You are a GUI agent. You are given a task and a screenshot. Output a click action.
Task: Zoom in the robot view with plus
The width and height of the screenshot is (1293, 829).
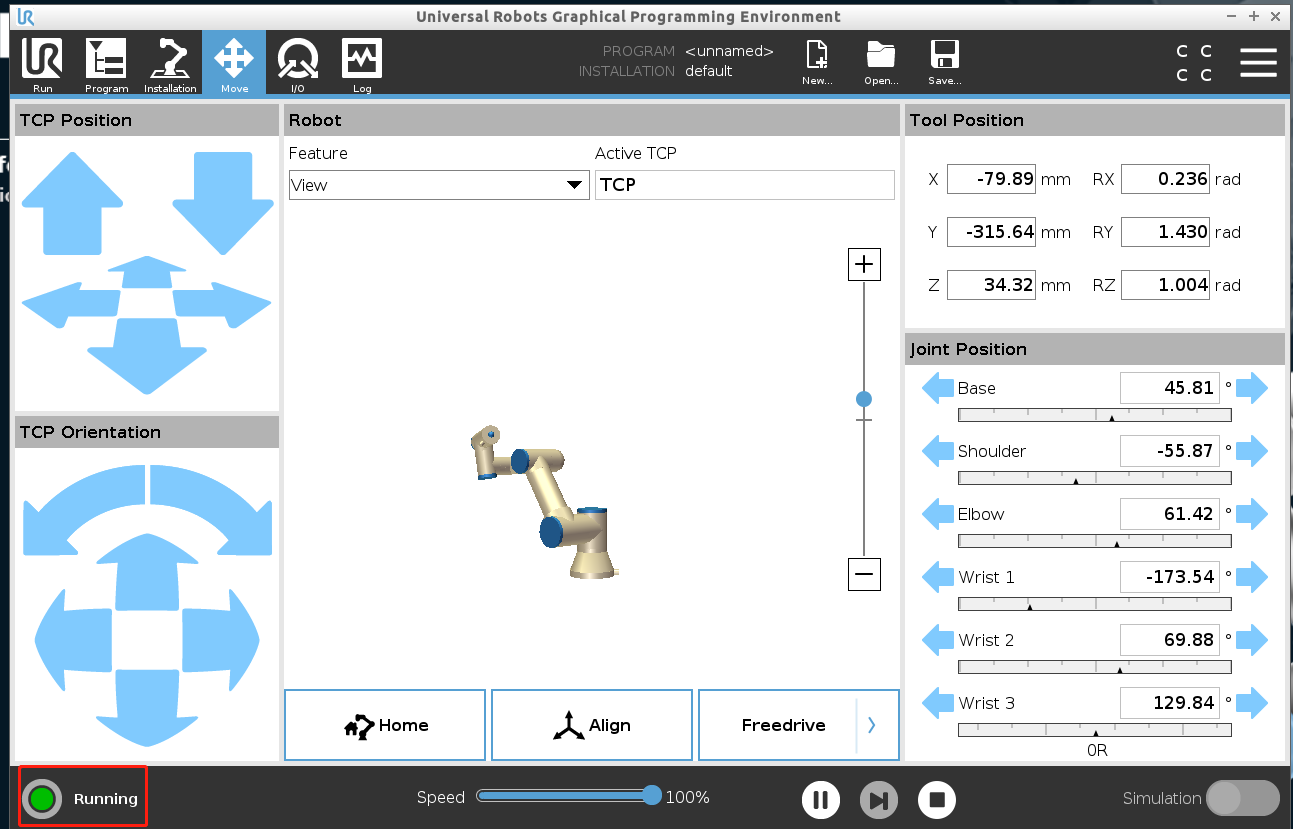tap(864, 265)
